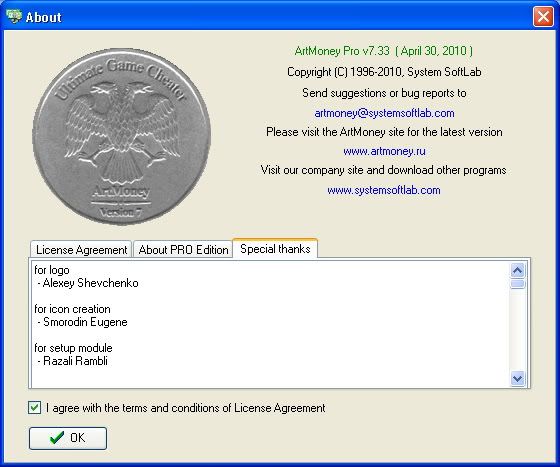Click the 'for logo' heading text
Image resolution: width=560 pixels, height=467 pixels.
click(52, 270)
